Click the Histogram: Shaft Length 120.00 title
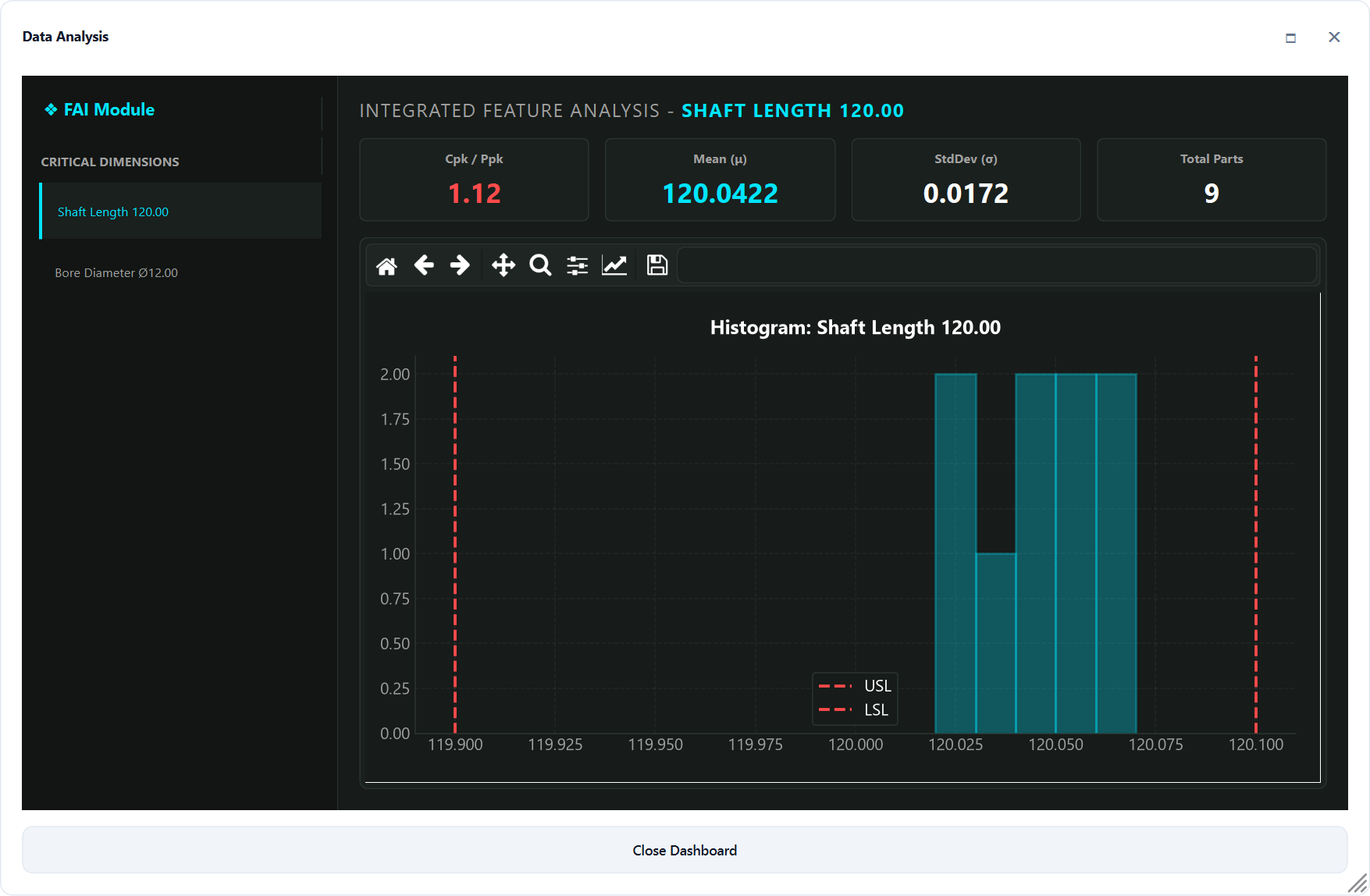 856,327
